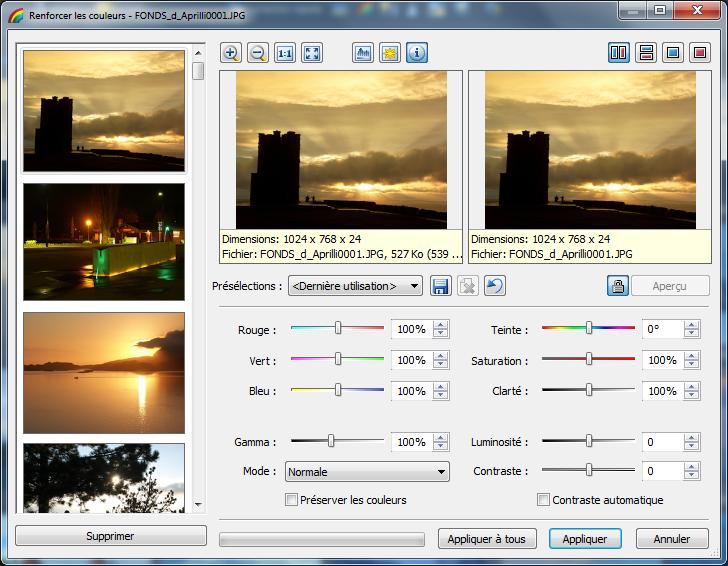Set preview zoom to 1:1
The image size is (728, 566).
pos(285,53)
